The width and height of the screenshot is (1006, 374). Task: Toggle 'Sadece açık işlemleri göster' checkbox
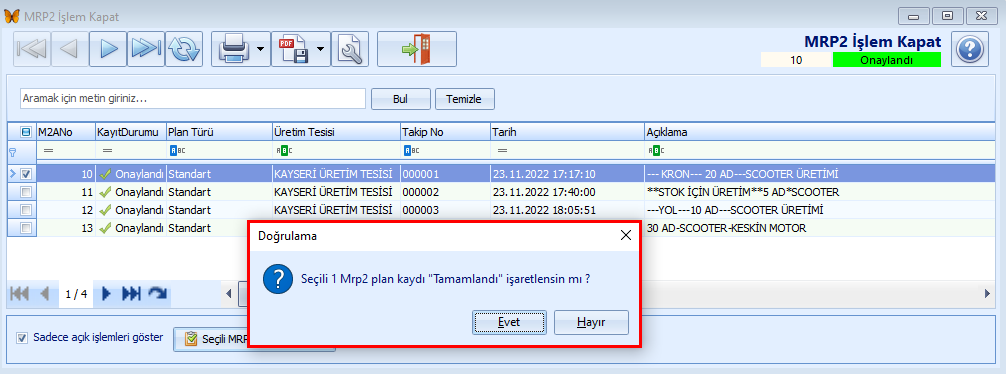(22, 337)
